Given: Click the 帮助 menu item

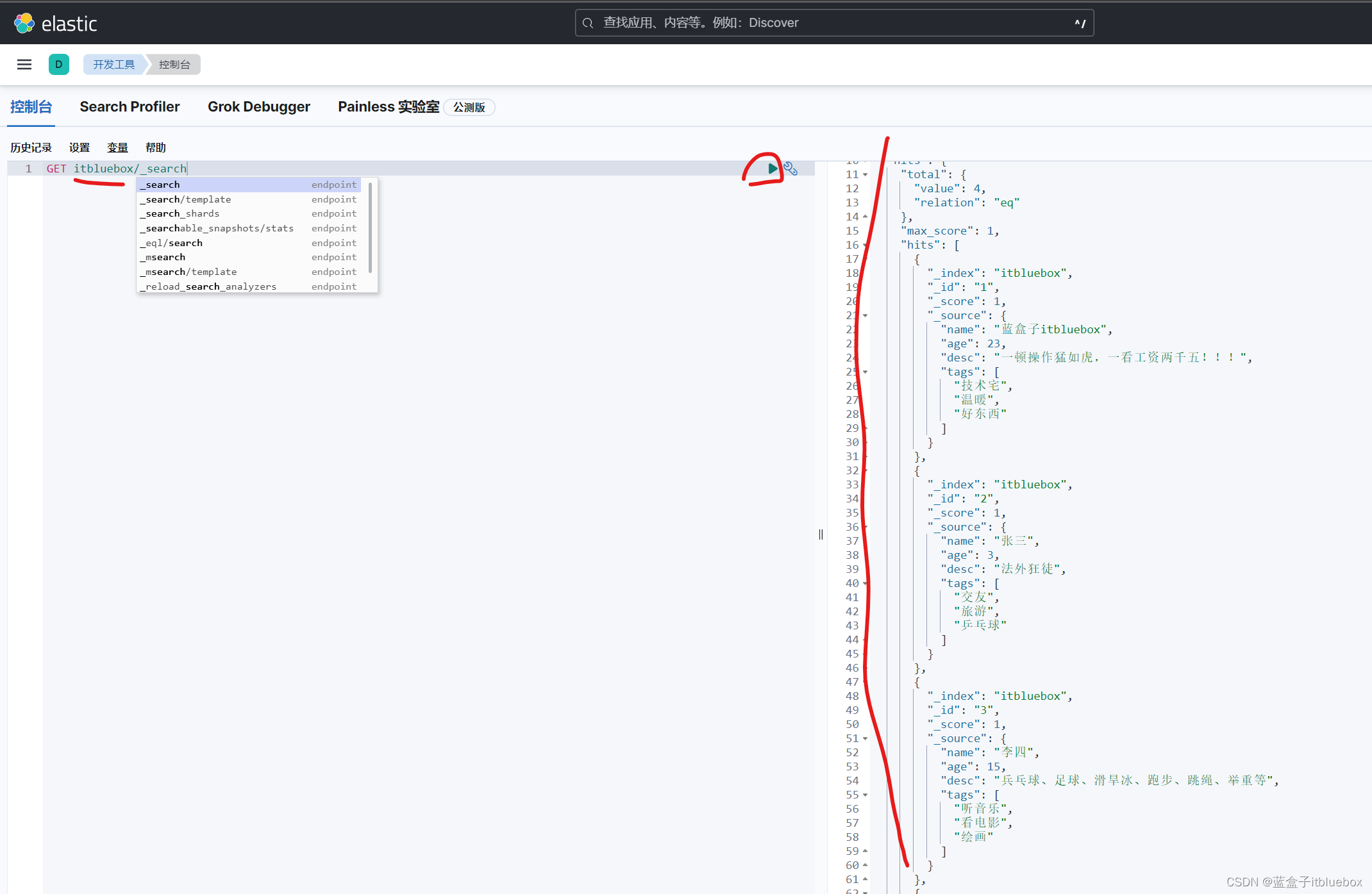Looking at the screenshot, I should coord(154,147).
